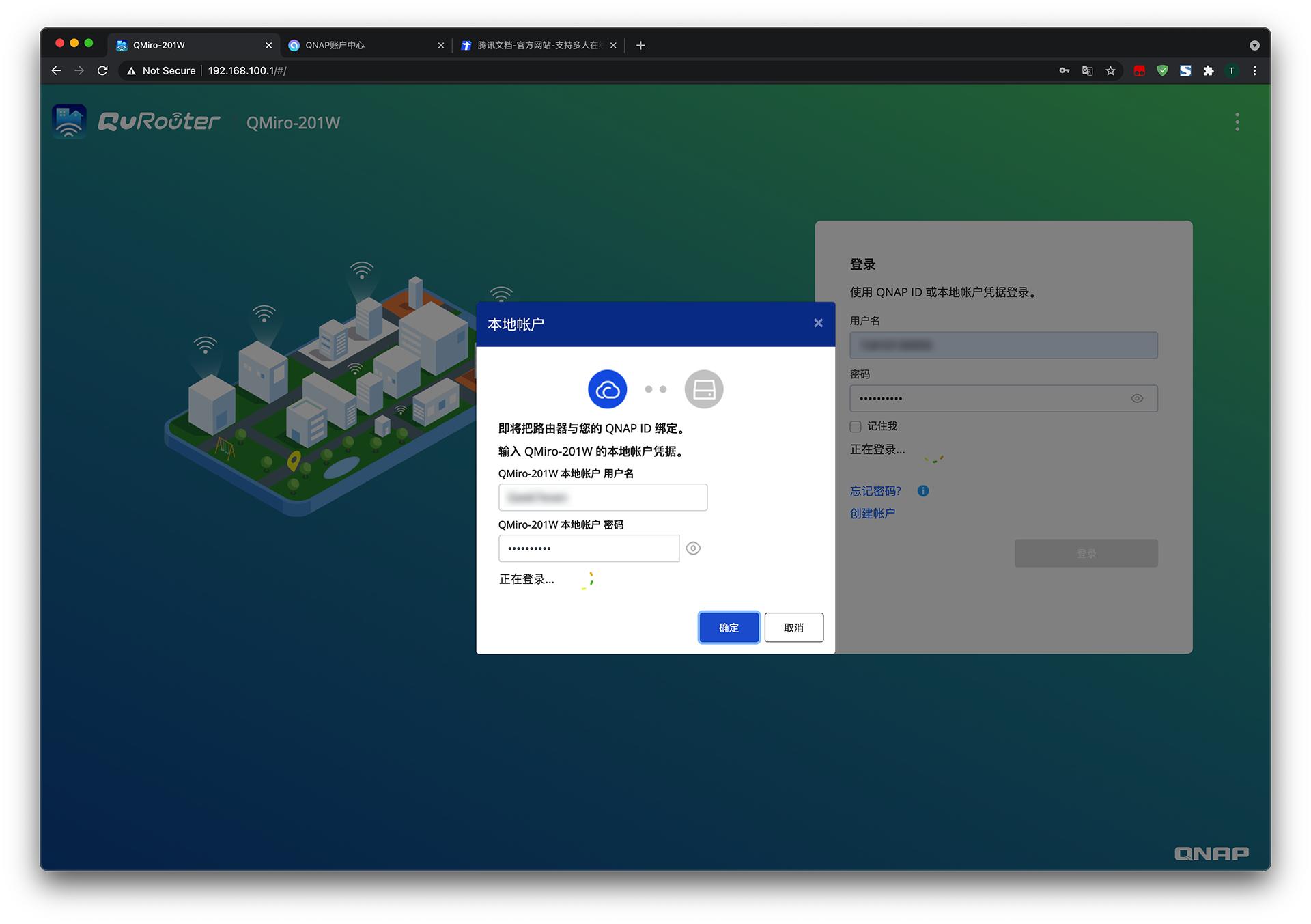The image size is (1311, 924).
Task: Switch to the QNAP账户中心 tab
Action: tap(362, 45)
